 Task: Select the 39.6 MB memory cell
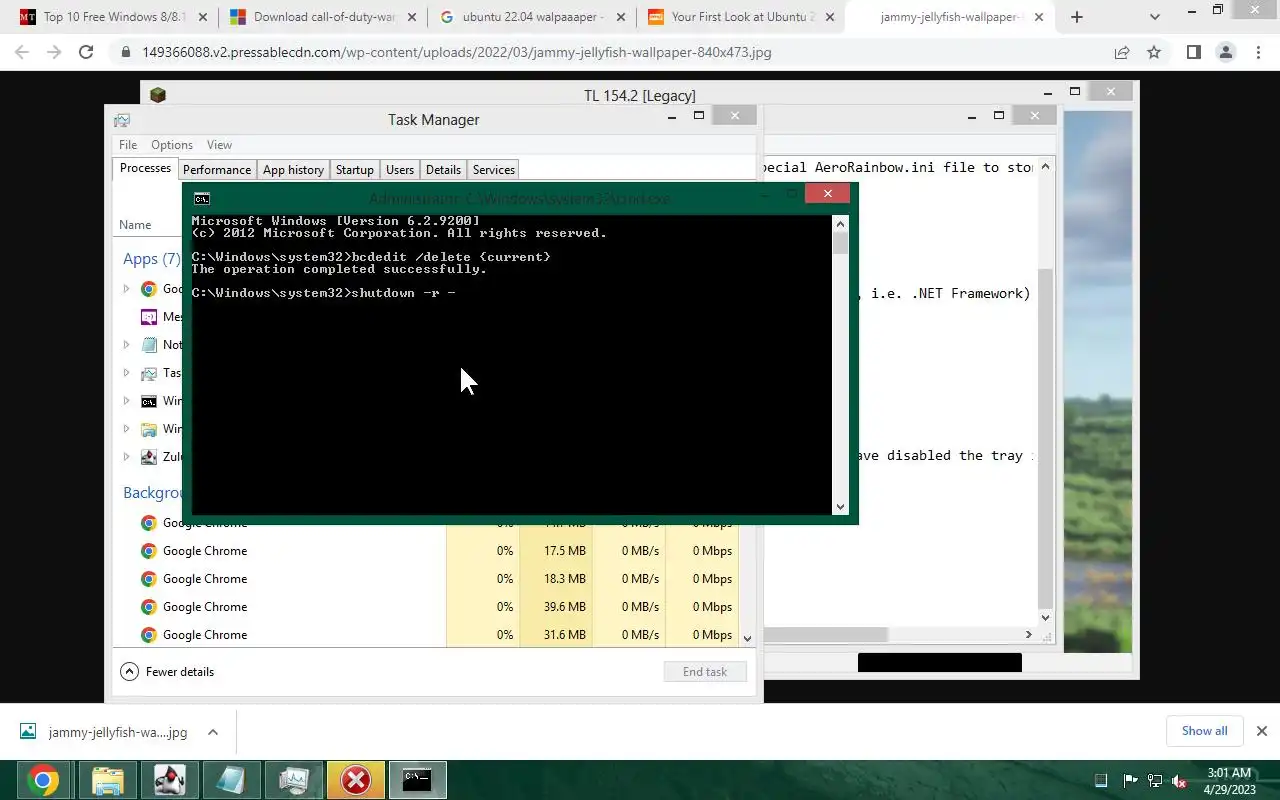[556, 607]
